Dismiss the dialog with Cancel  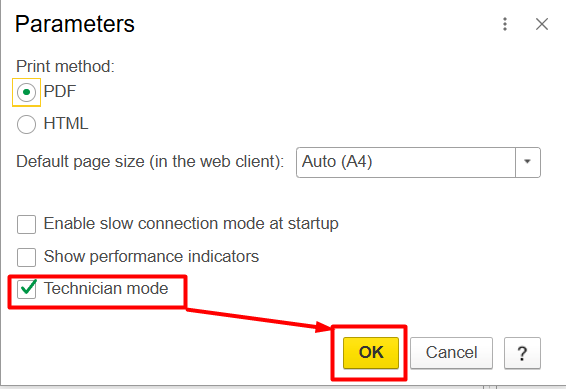click(x=451, y=353)
